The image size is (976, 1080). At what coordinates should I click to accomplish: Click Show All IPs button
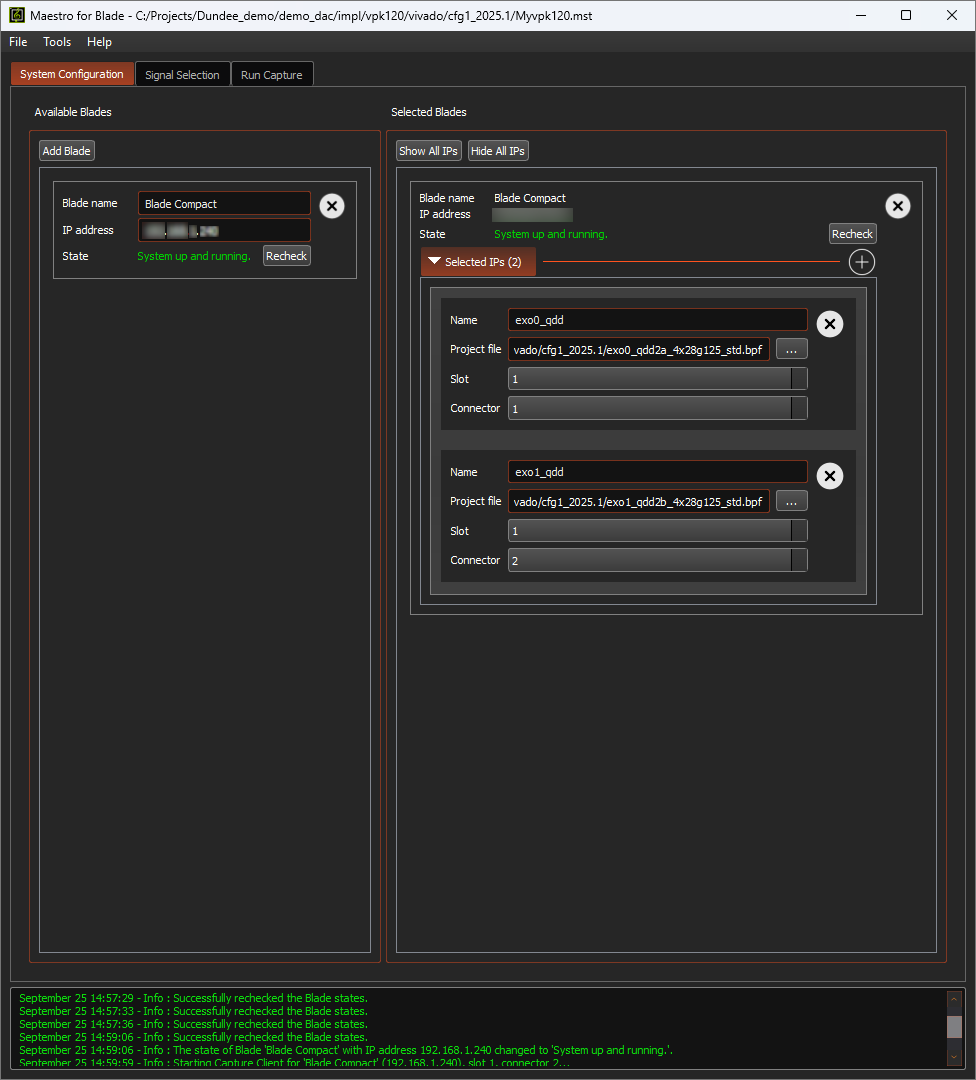click(x=428, y=151)
